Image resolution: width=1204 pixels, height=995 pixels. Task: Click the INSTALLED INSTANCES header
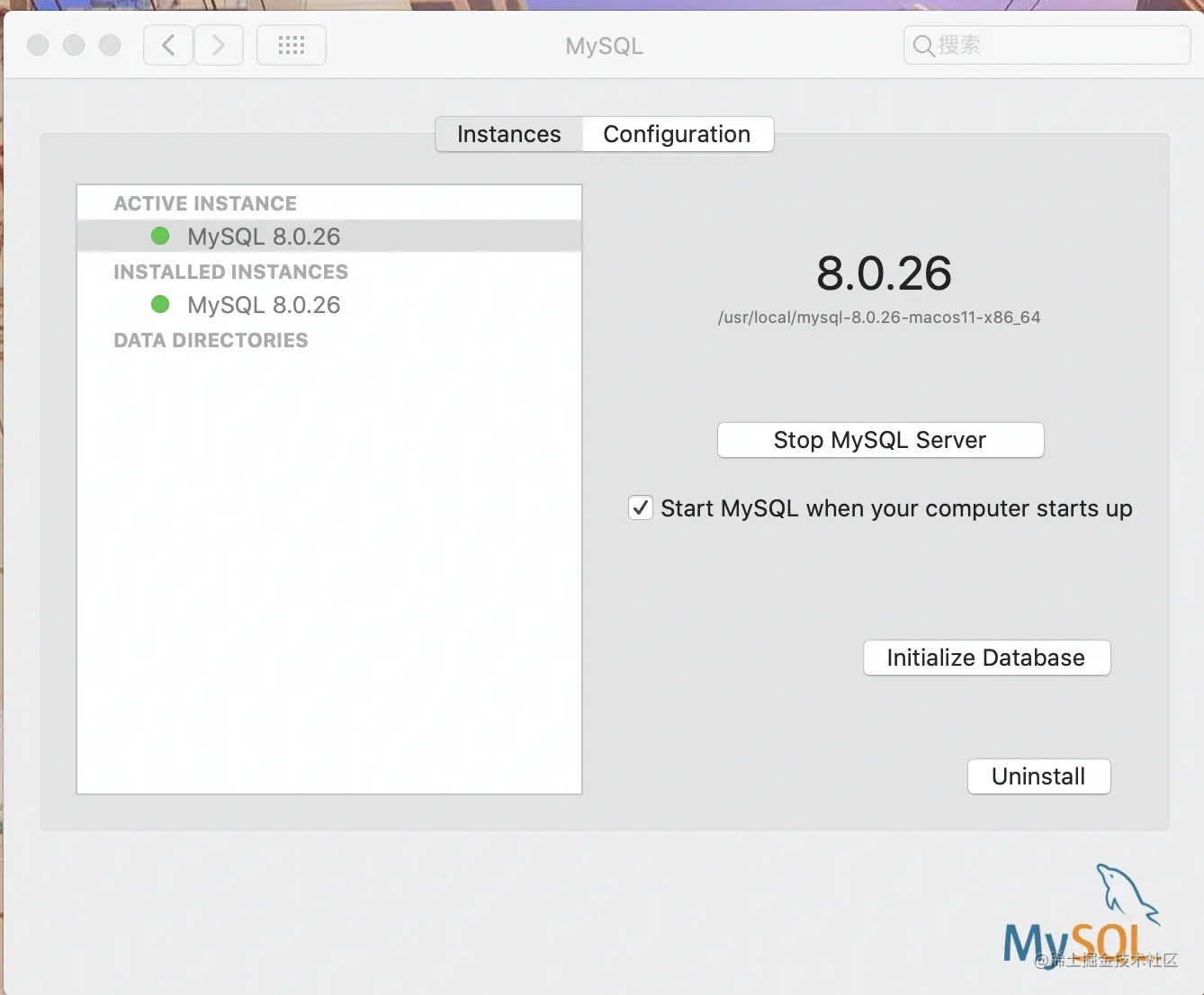pos(230,272)
